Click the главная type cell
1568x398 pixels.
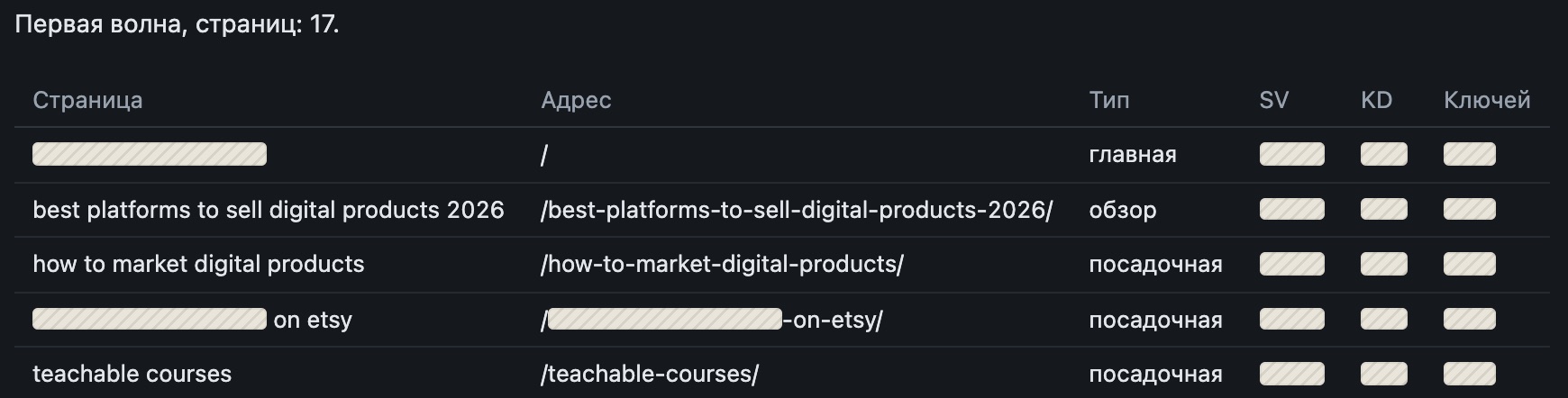point(1133,155)
